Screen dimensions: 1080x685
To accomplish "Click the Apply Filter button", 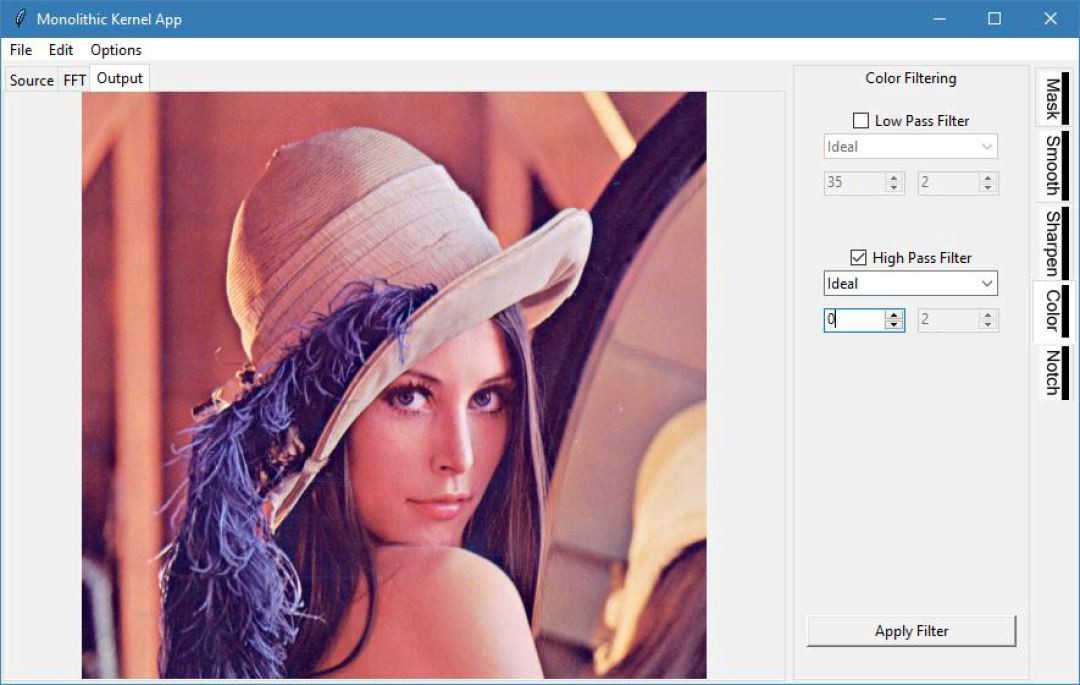I will (x=911, y=631).
